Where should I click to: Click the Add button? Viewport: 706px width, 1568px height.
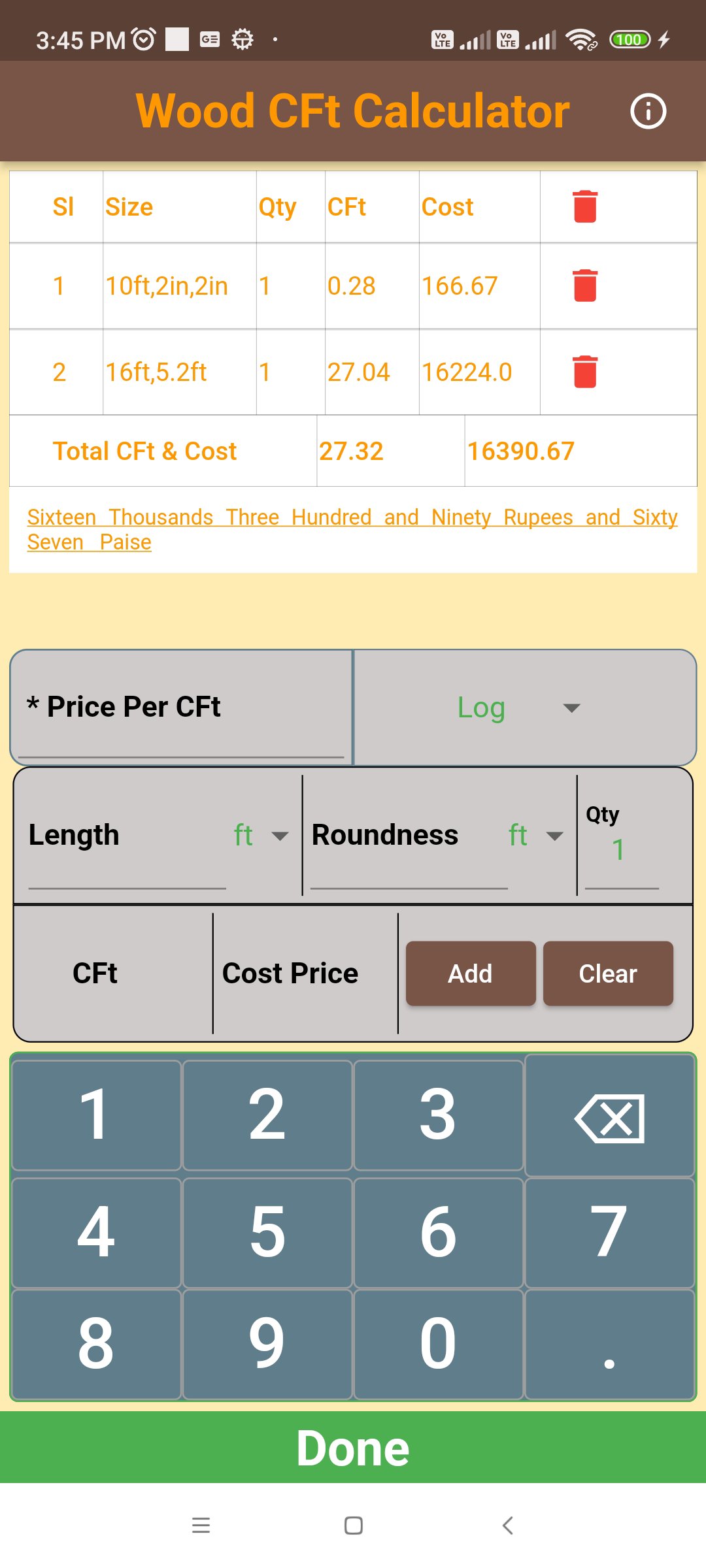(471, 973)
